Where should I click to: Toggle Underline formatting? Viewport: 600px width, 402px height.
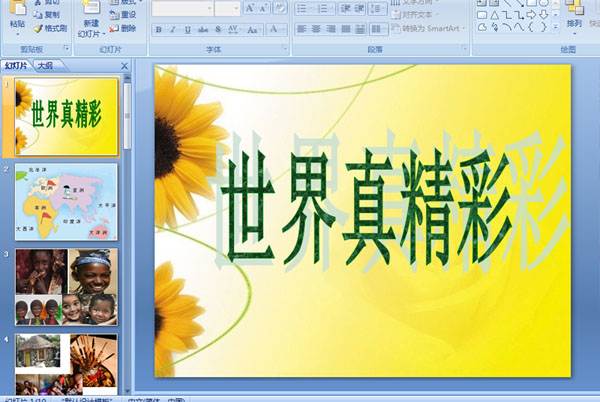coord(188,29)
